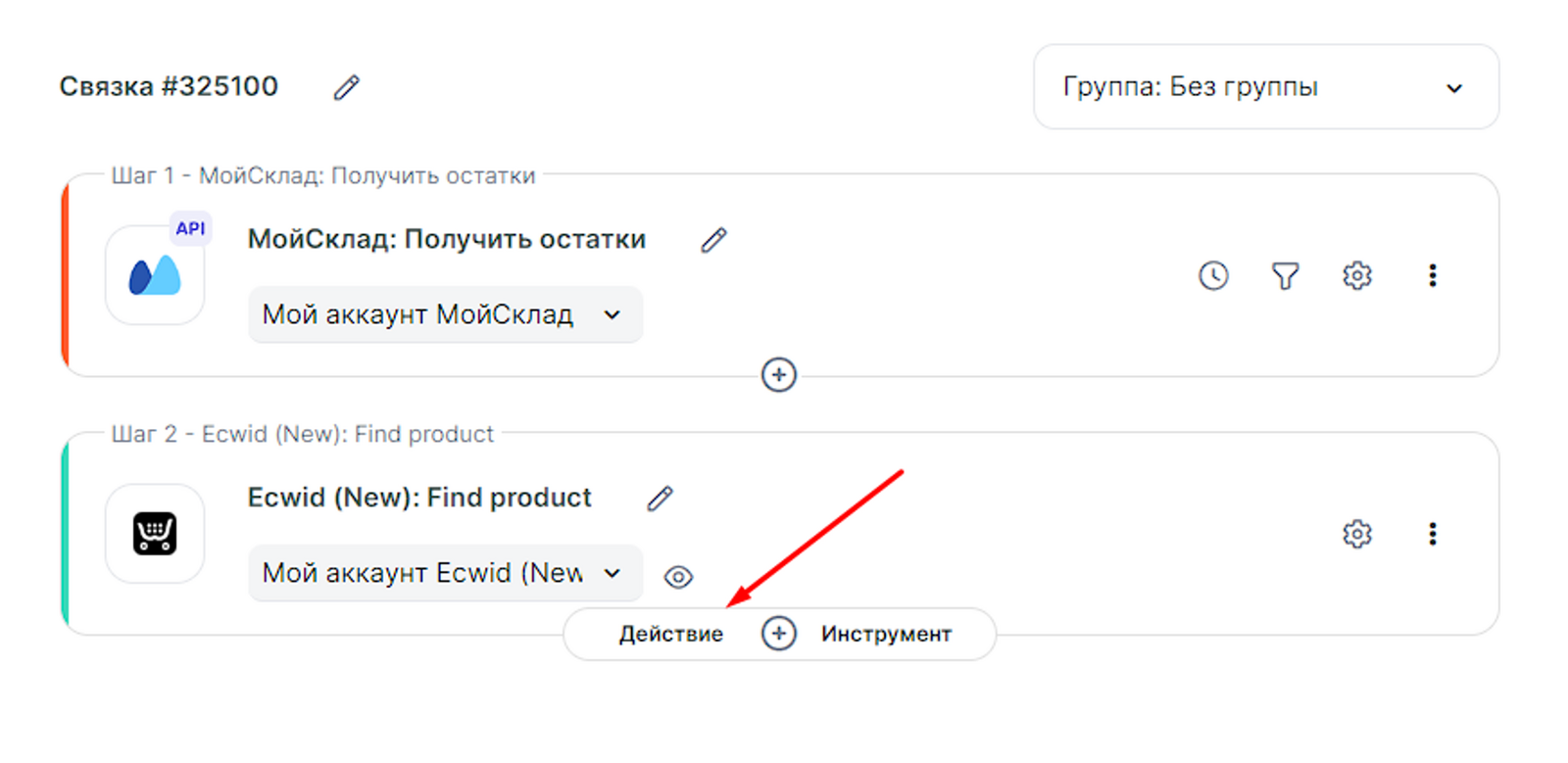Click the Действие button
The width and height of the screenshot is (1568, 763).
click(671, 635)
